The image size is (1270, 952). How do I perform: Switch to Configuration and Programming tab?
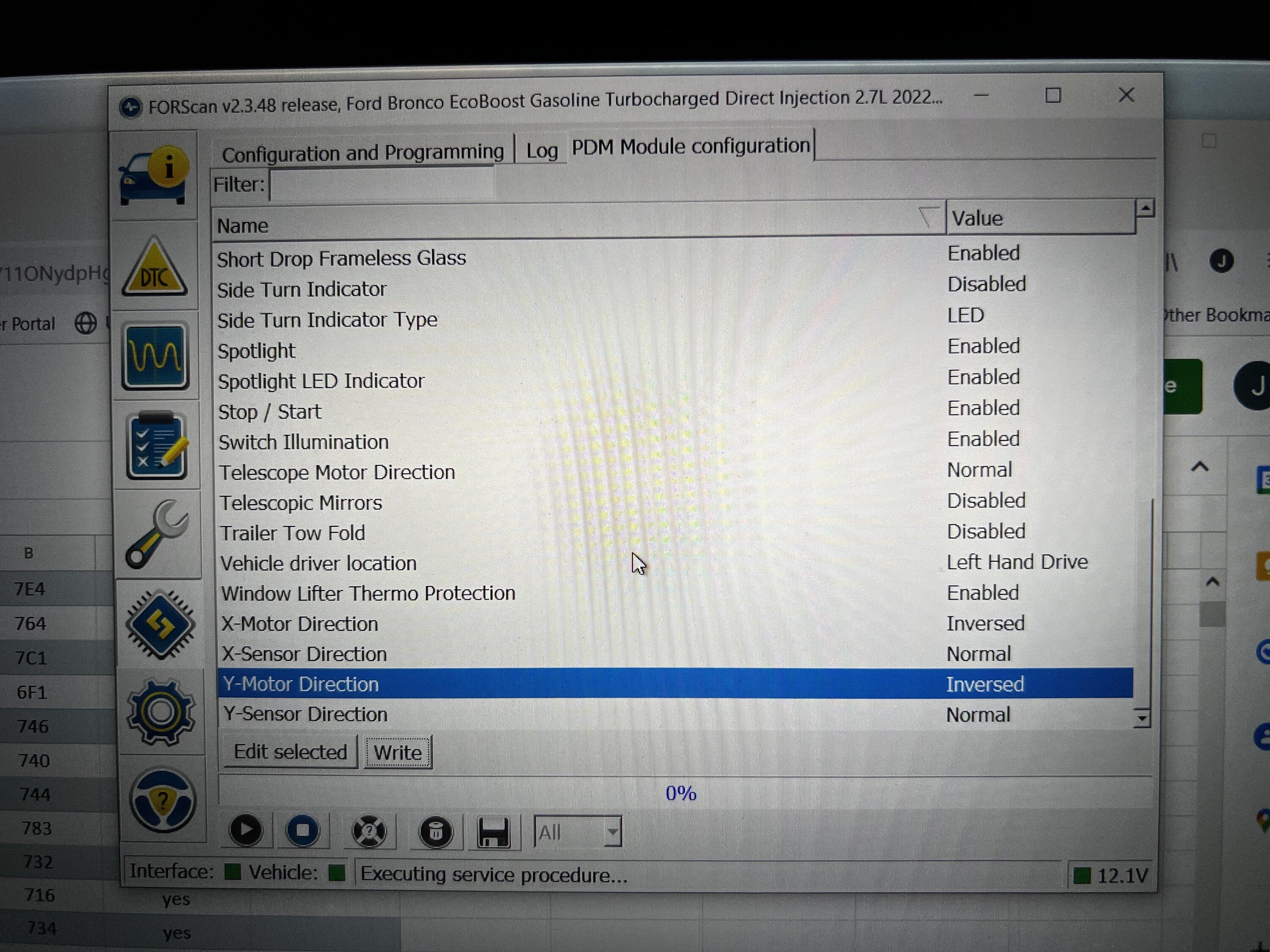tap(363, 153)
